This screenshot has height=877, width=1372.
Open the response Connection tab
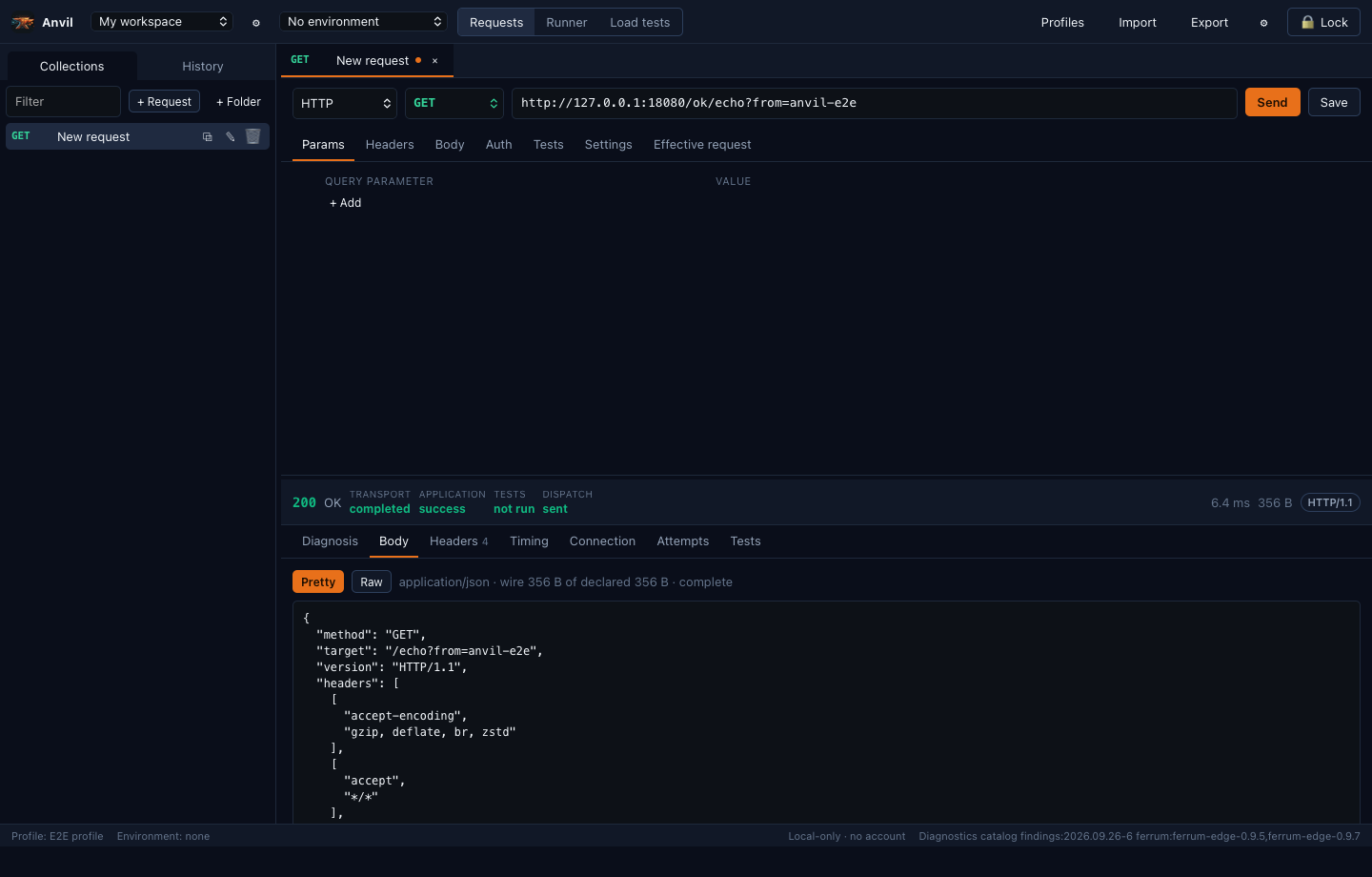pos(602,540)
